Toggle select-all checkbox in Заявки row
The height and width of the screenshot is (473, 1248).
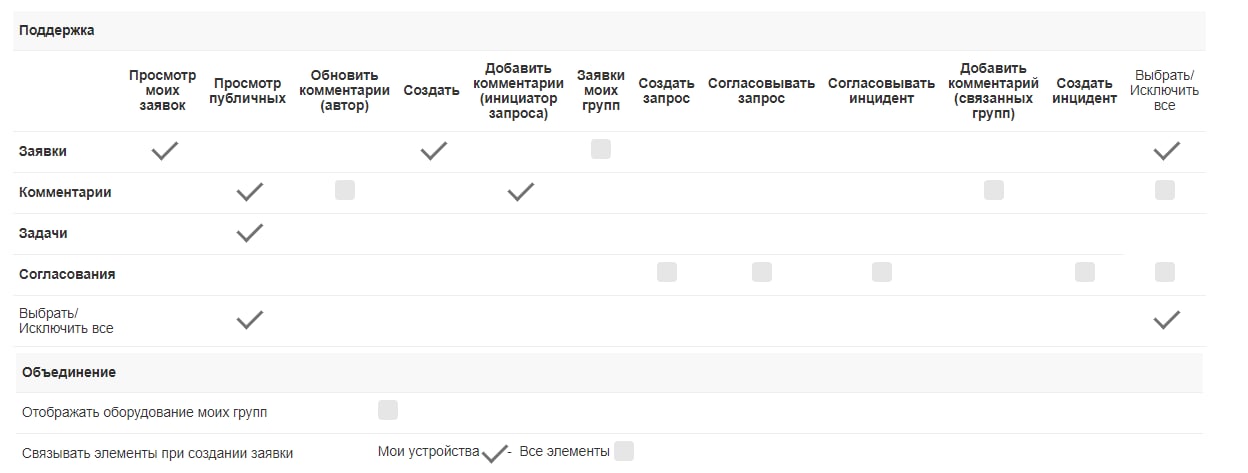[x=1166, y=151]
